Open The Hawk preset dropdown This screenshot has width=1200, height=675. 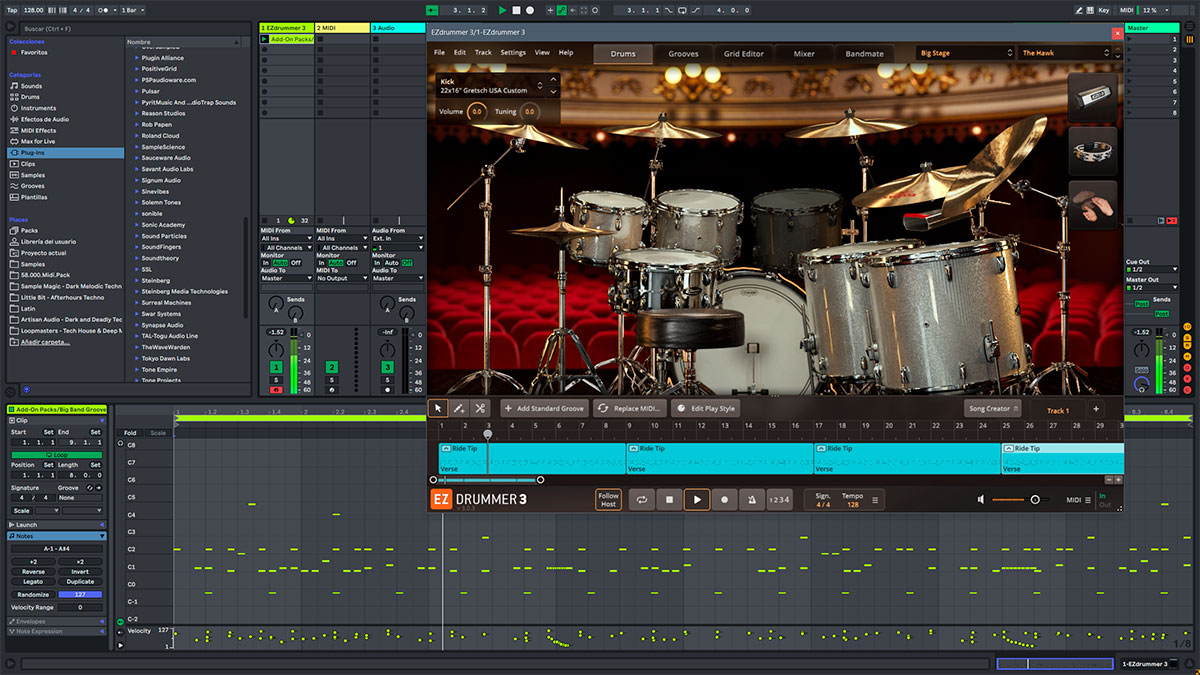(x=1064, y=53)
